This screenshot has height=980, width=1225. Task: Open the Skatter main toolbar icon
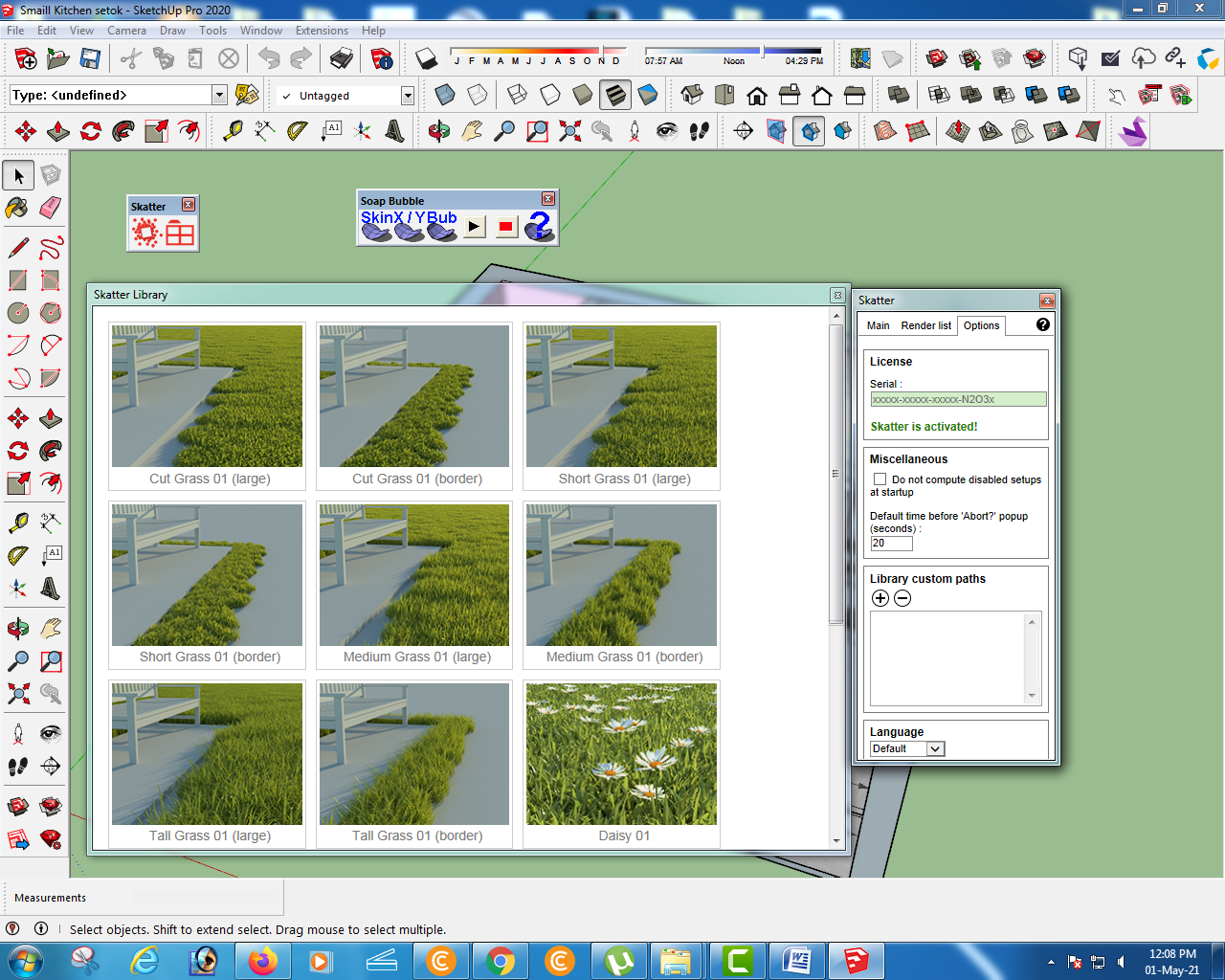coord(145,233)
